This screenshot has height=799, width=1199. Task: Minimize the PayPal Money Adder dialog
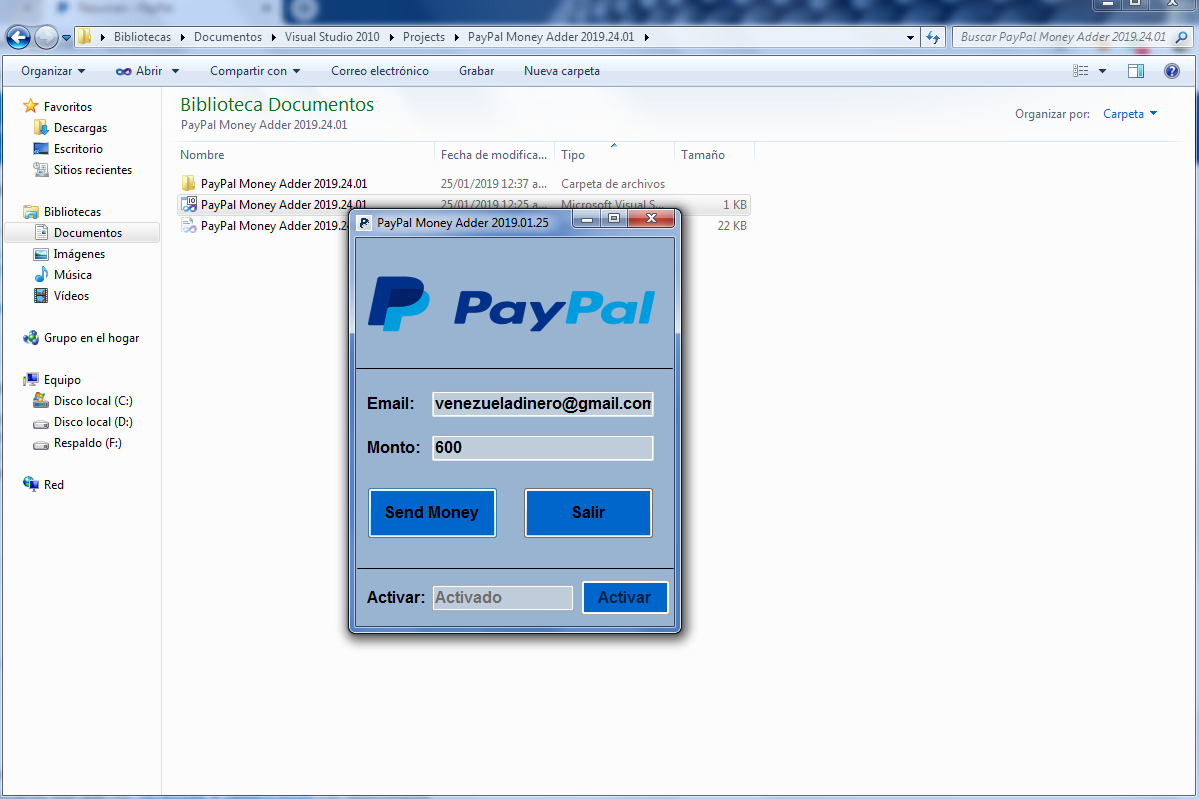tap(587, 219)
